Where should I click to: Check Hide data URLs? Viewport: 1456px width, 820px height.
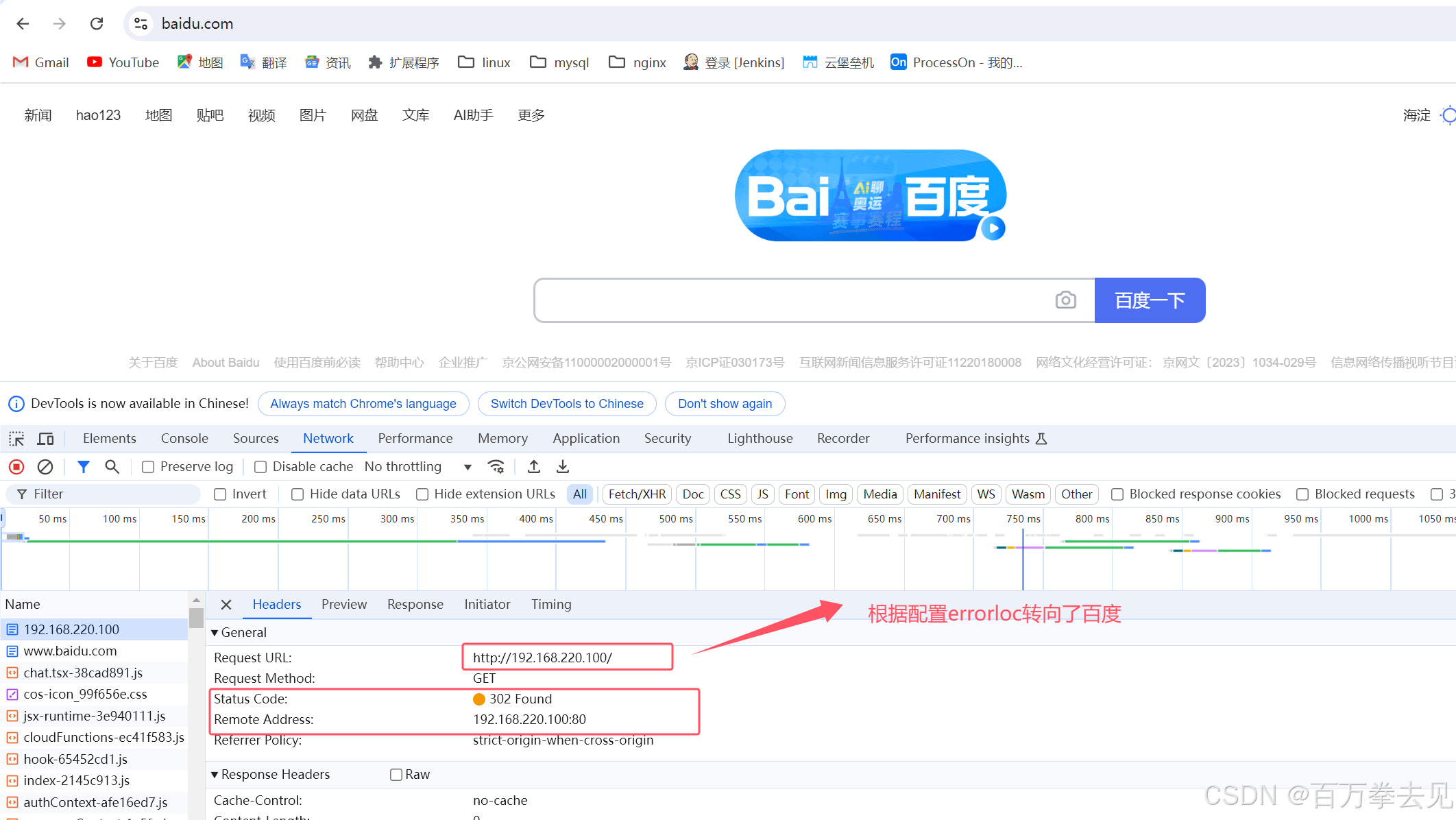point(298,494)
